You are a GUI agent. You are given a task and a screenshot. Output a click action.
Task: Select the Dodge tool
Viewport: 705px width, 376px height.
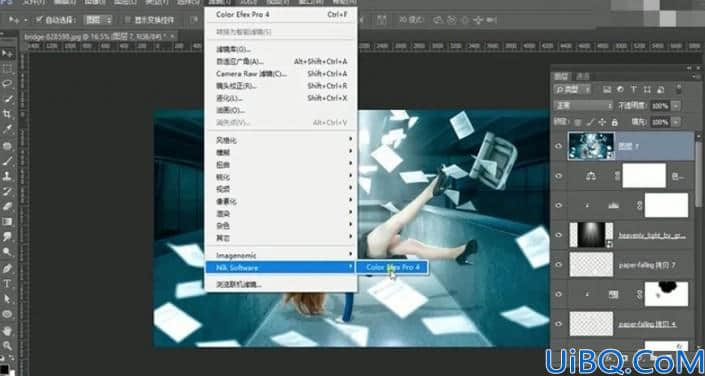tap(7, 252)
